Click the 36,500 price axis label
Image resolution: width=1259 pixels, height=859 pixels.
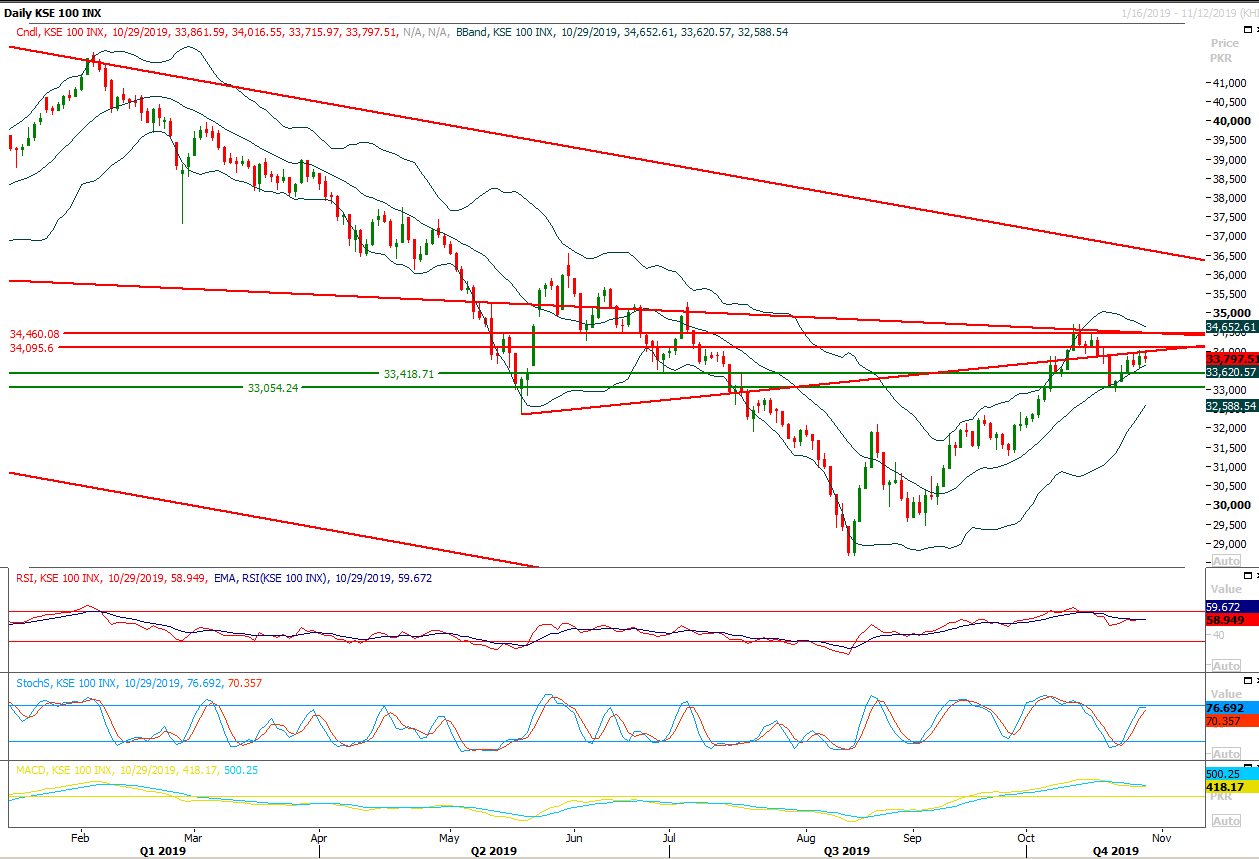(1228, 256)
